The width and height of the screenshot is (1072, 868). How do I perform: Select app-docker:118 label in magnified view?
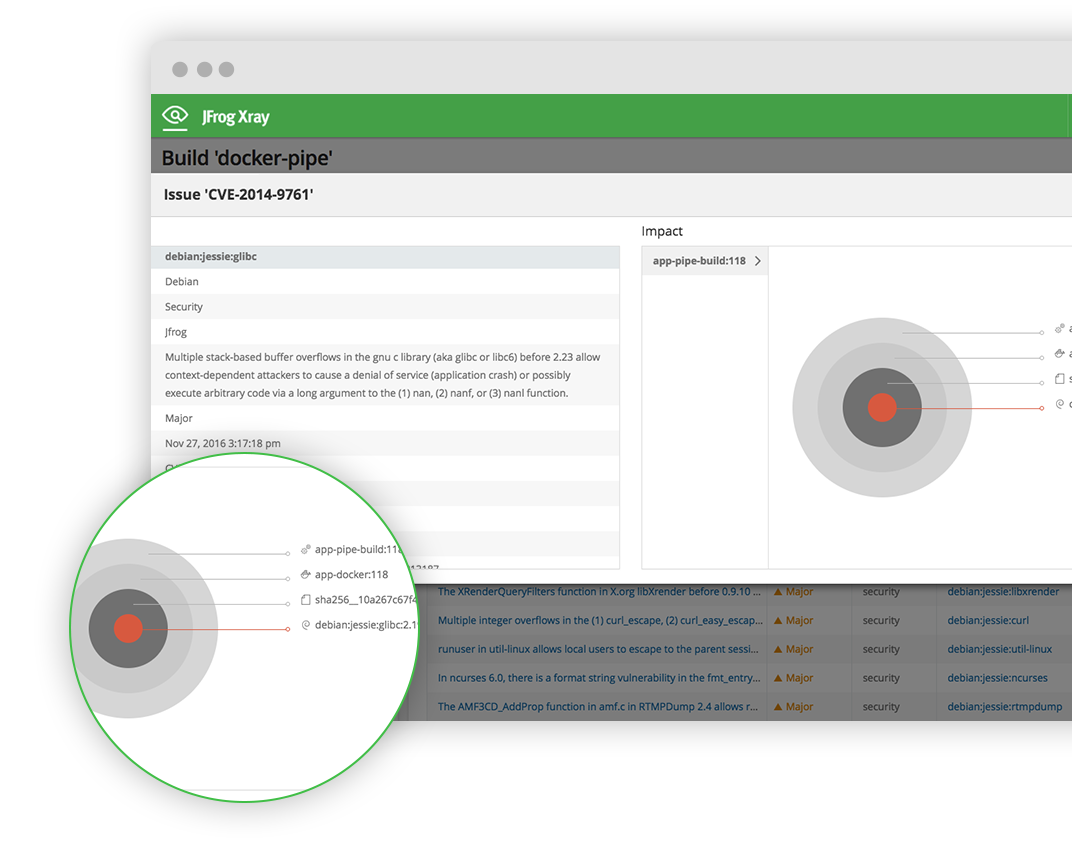point(351,575)
